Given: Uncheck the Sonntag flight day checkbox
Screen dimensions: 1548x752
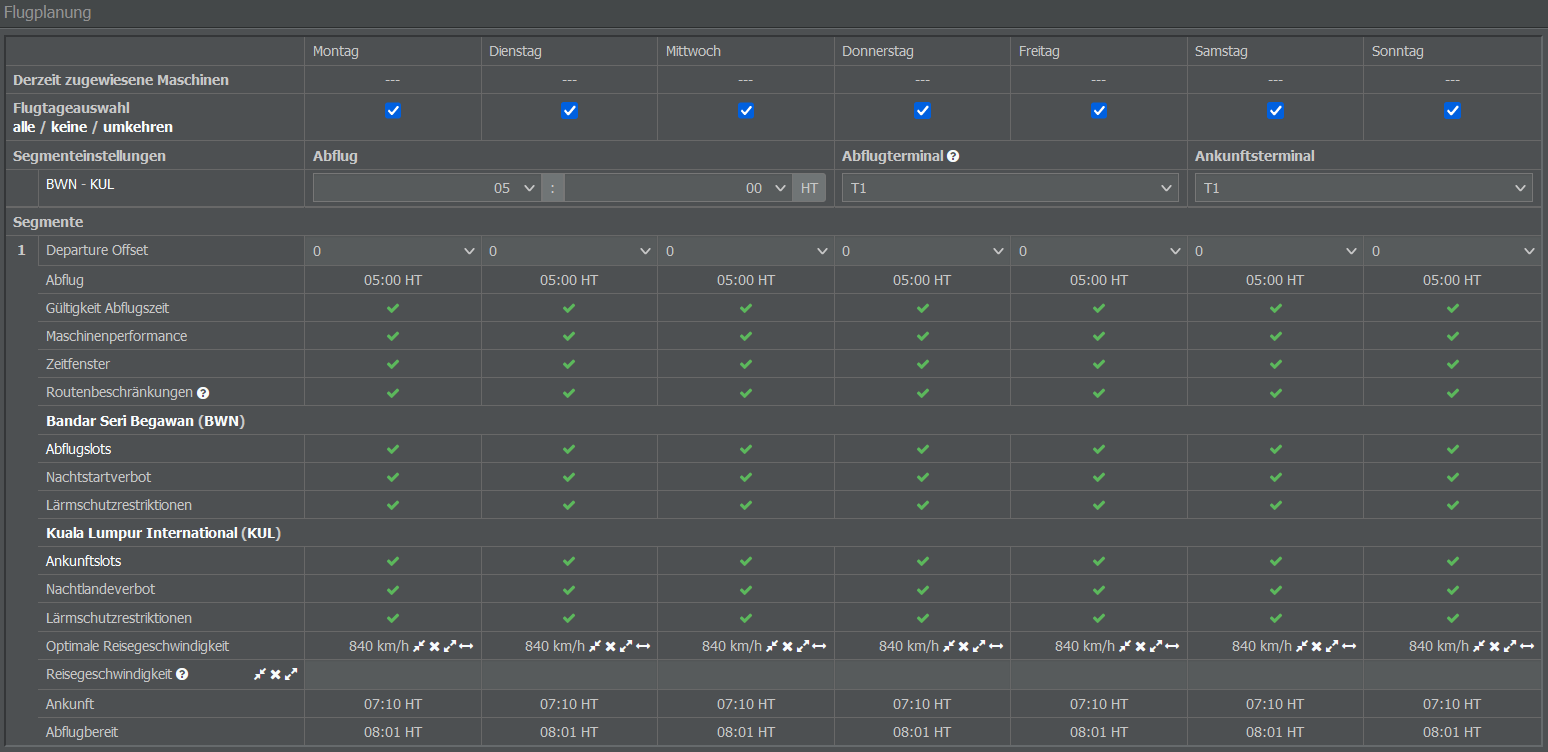Looking at the screenshot, I should pos(1452,111).
